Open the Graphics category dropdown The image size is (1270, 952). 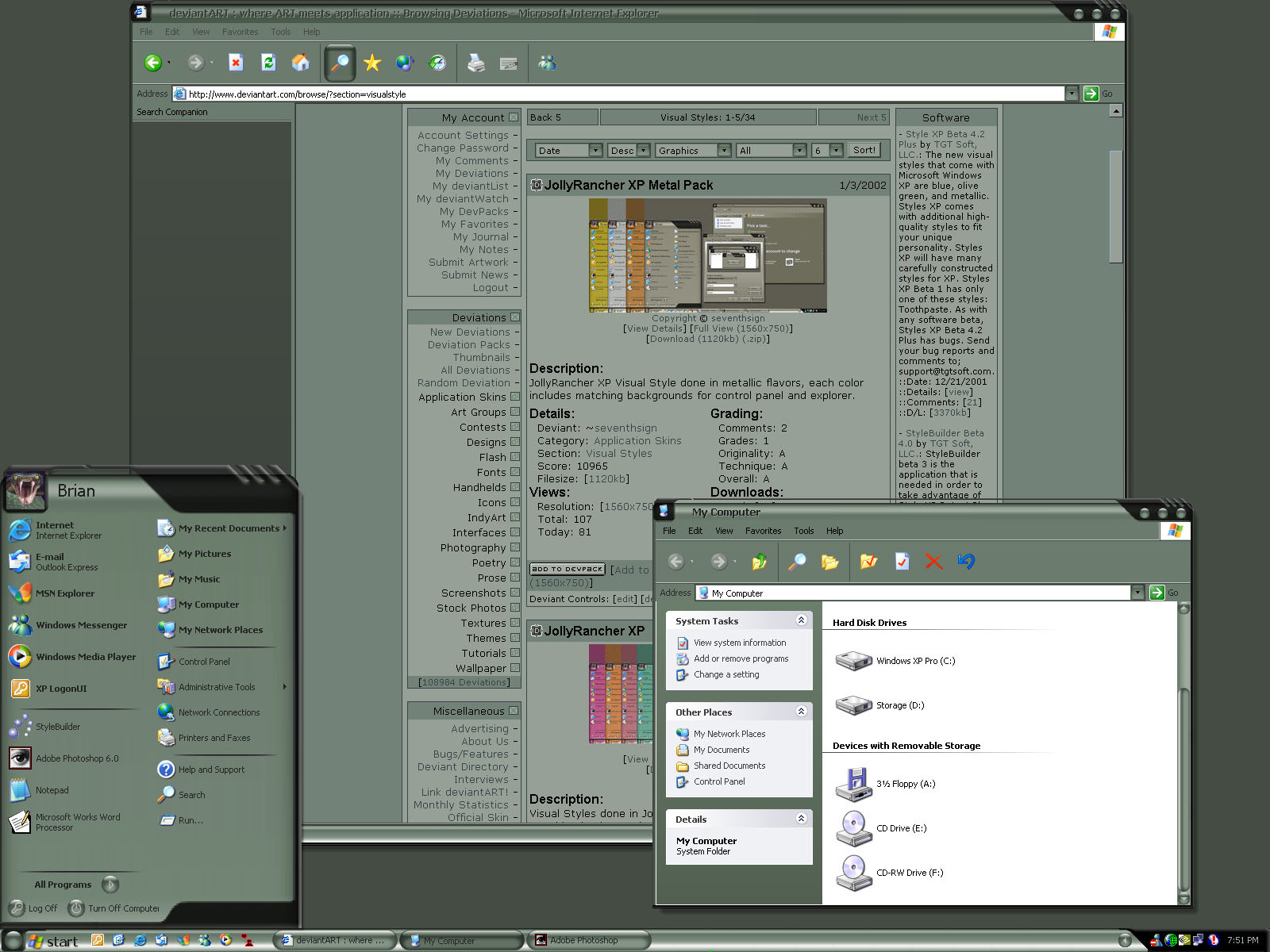[x=723, y=150]
